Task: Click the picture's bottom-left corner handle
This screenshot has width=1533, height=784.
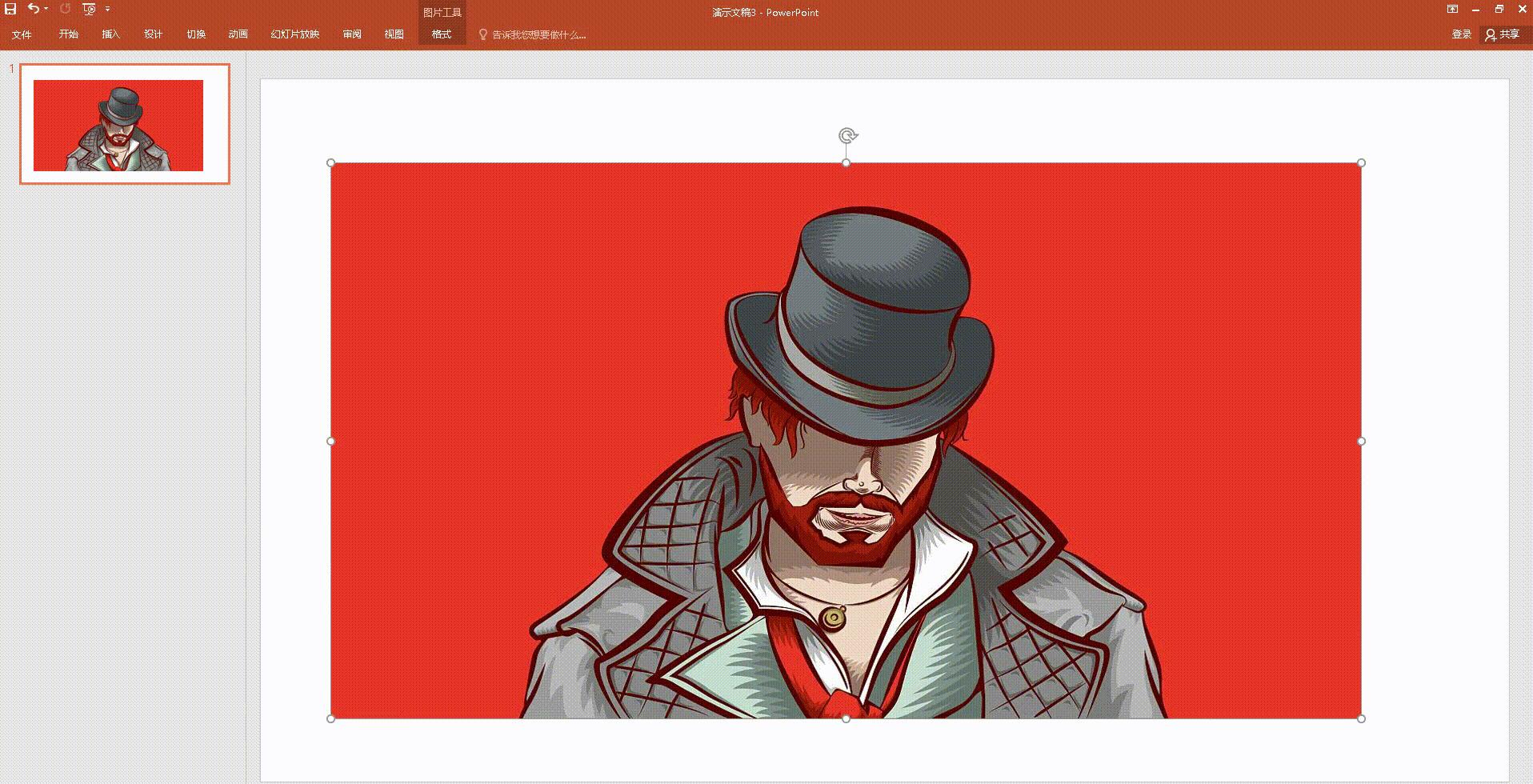Action: click(331, 718)
